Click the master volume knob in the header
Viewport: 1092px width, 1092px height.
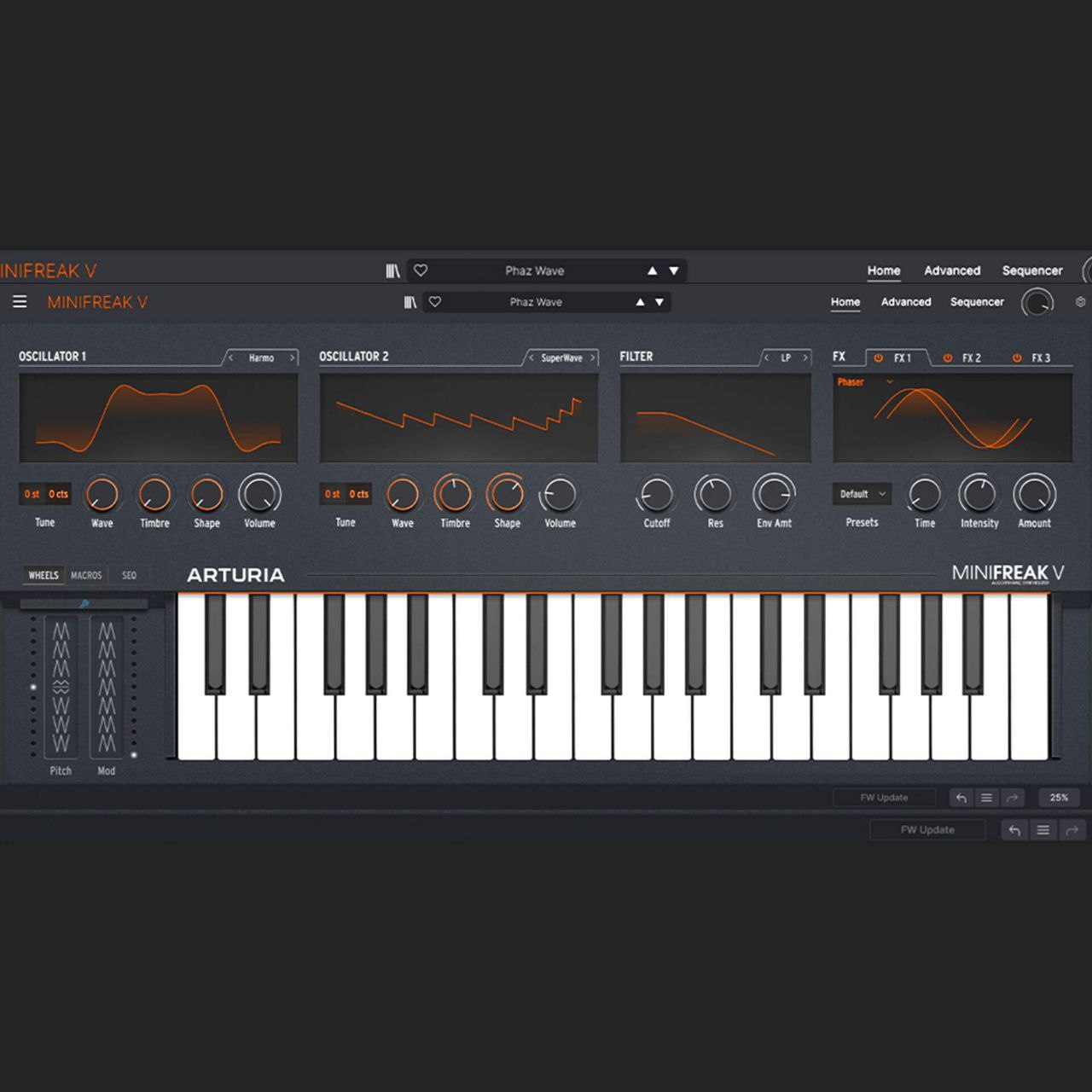(1037, 303)
